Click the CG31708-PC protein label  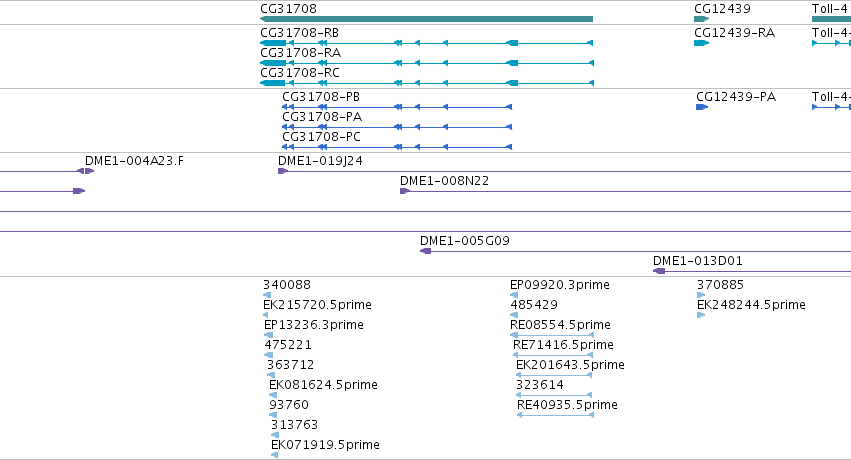(x=321, y=137)
